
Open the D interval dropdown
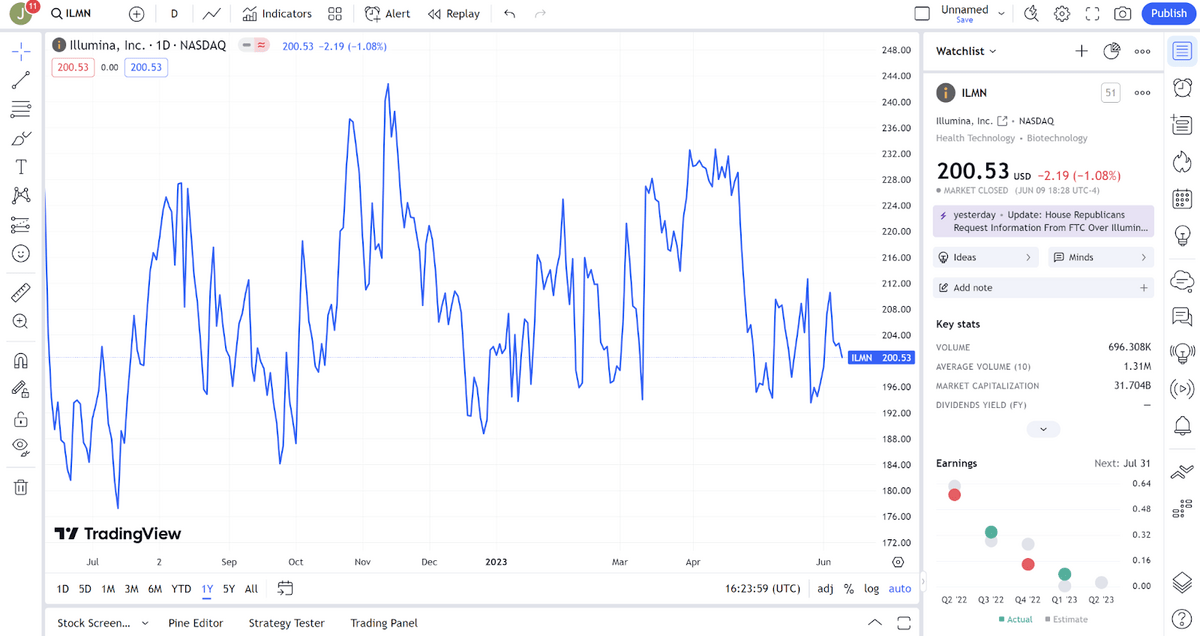click(175, 14)
